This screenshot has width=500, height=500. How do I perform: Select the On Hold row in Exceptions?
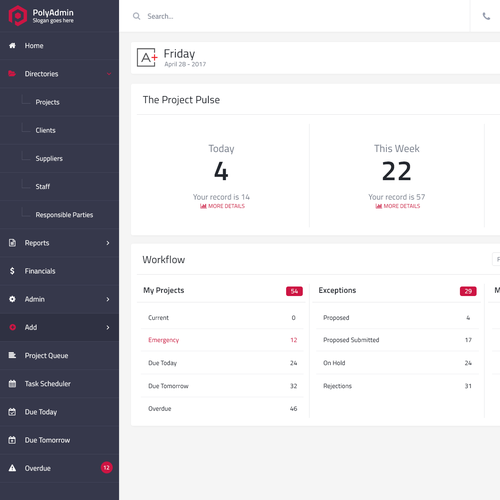(x=397, y=363)
